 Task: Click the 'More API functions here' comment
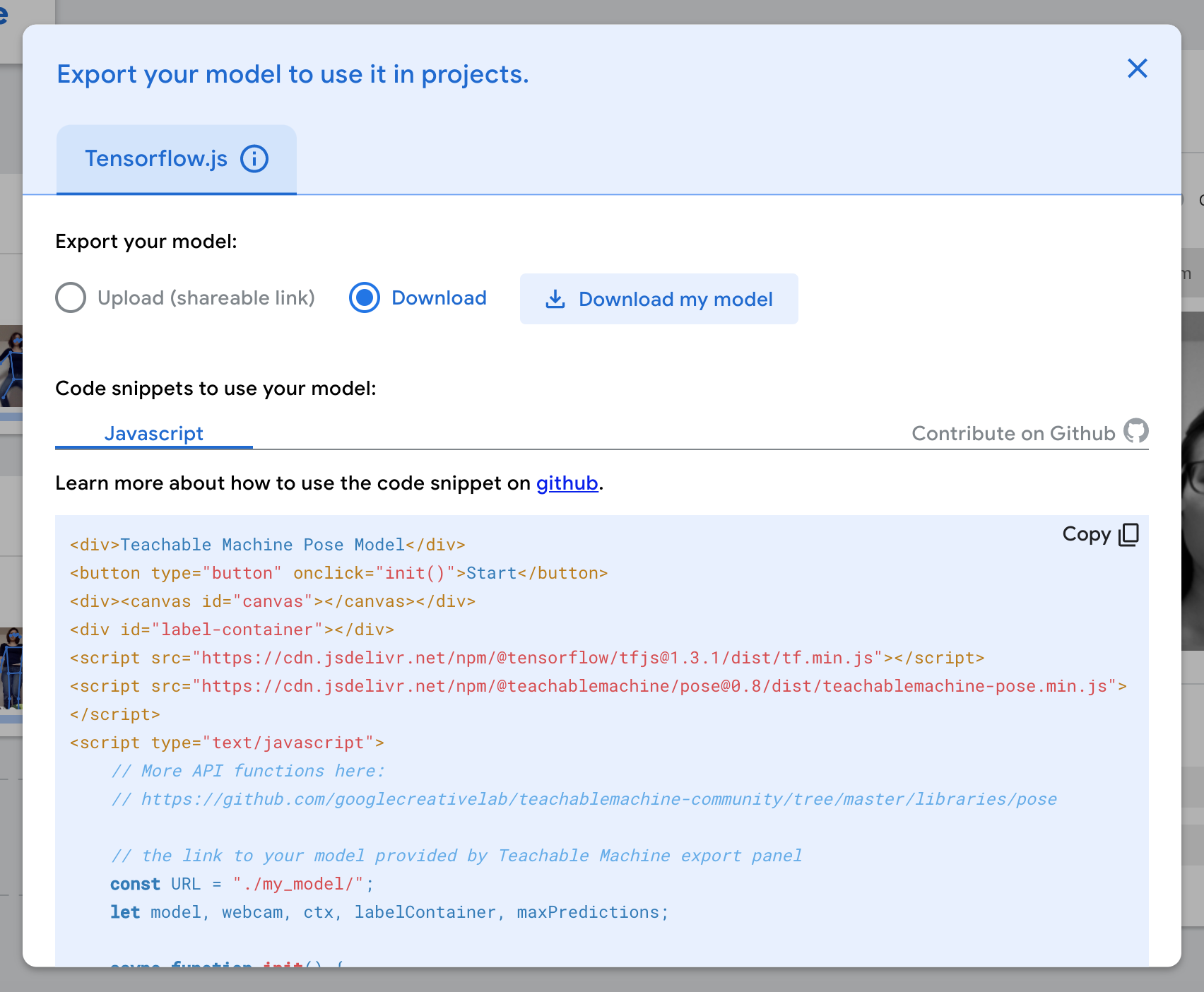point(248,771)
